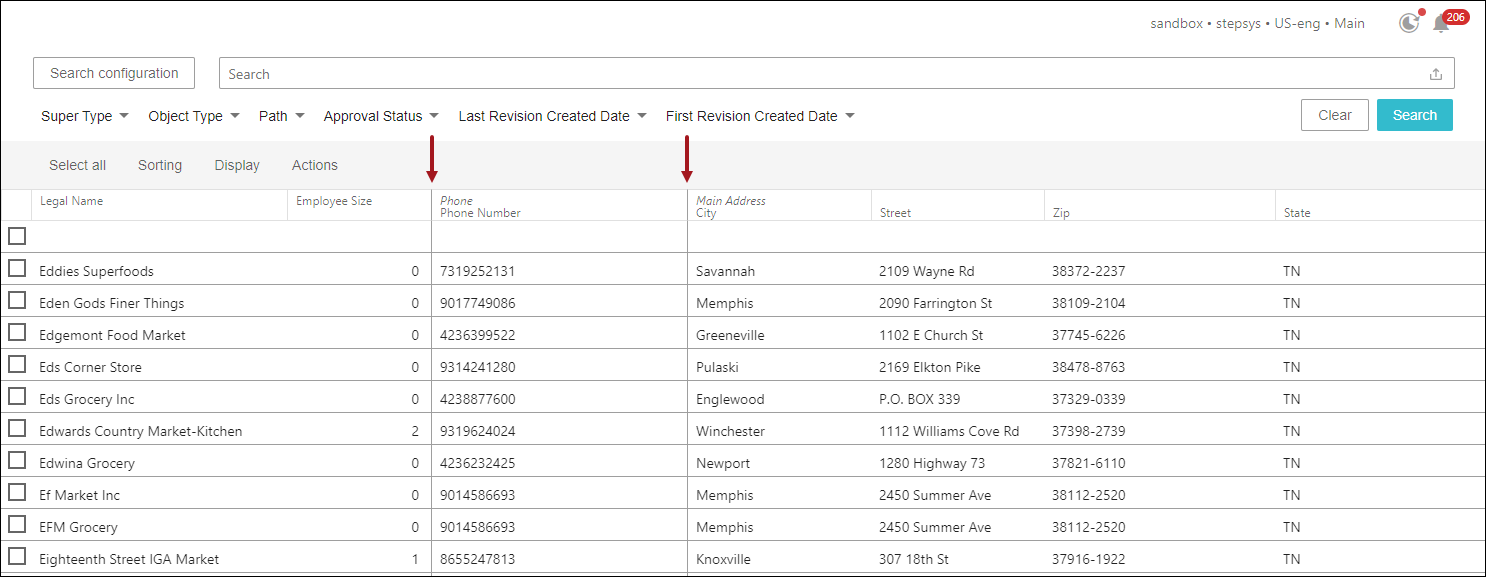Tick the Eds Corner Store checkbox

[17, 365]
